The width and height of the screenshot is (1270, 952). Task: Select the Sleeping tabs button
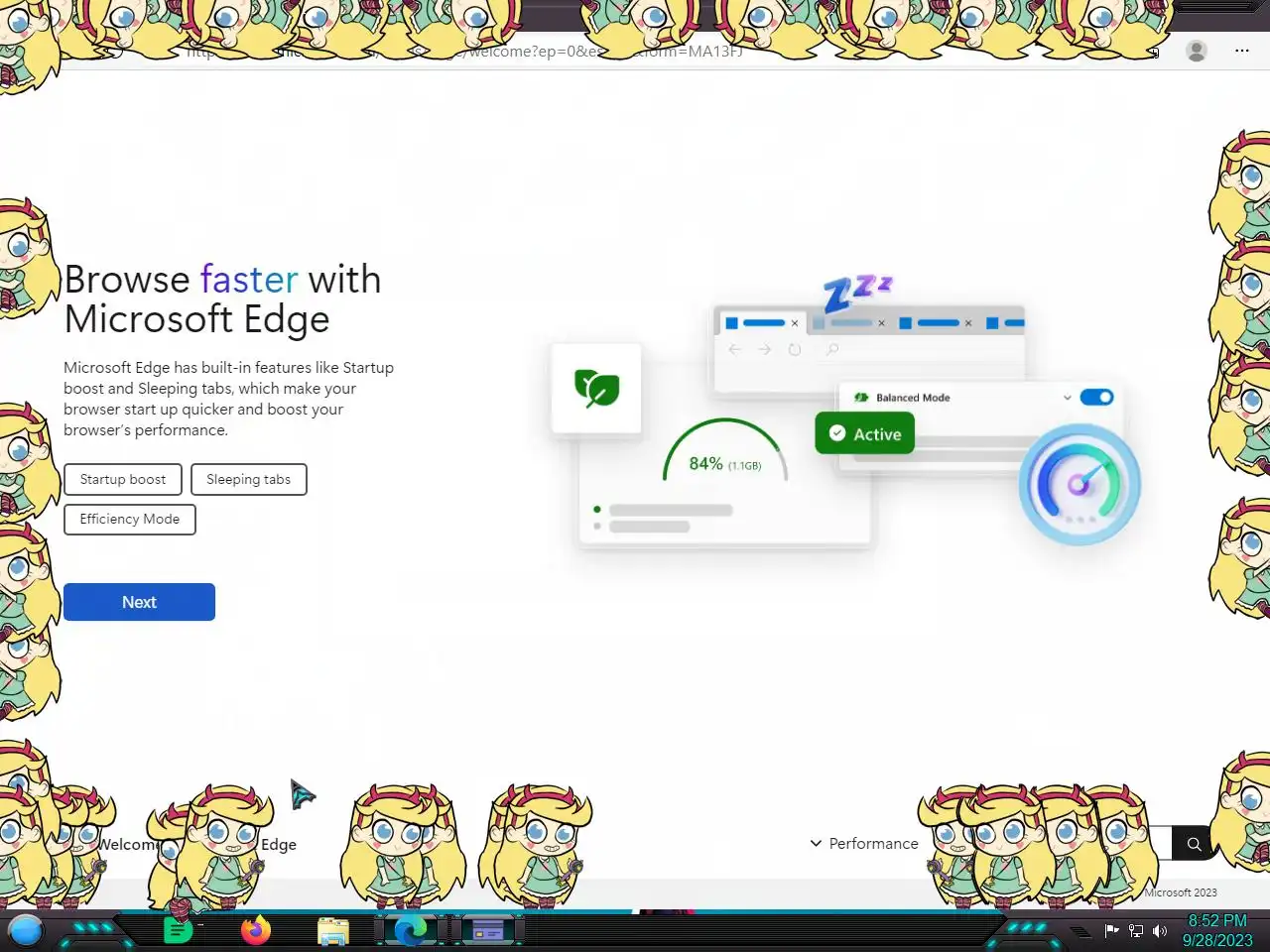tap(248, 479)
